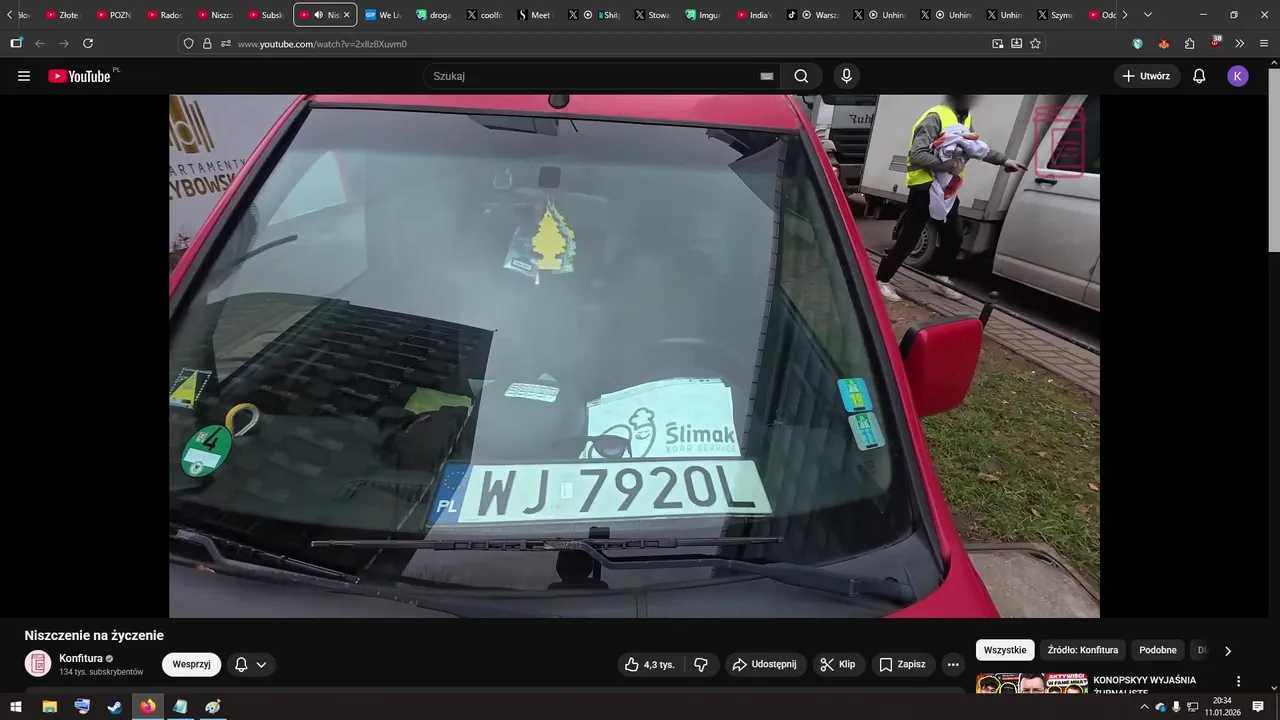Reload the page in Firefox
Screen dimensions: 1280x720
88,43
